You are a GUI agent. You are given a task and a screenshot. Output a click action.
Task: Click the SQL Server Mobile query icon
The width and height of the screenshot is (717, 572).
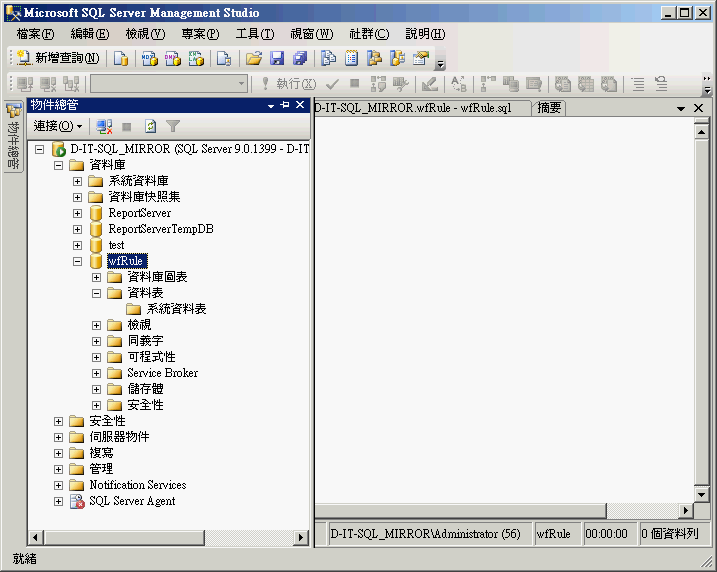click(x=224, y=58)
